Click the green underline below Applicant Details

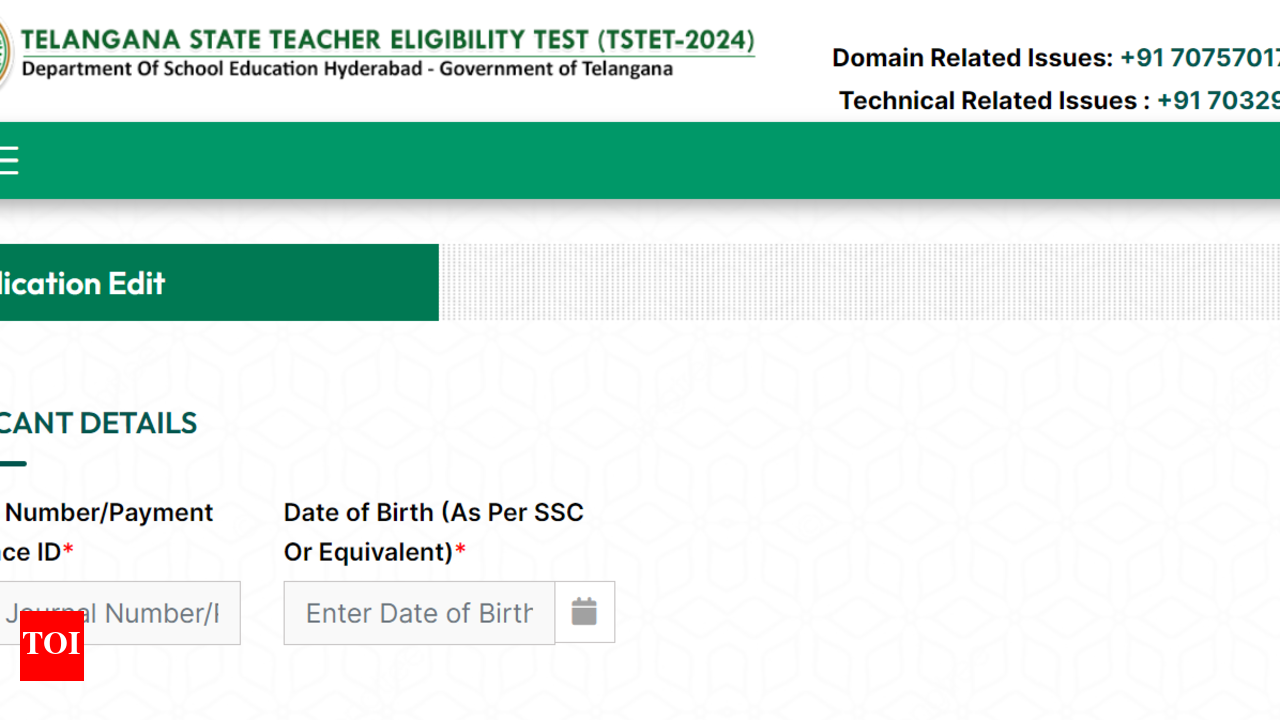12,463
